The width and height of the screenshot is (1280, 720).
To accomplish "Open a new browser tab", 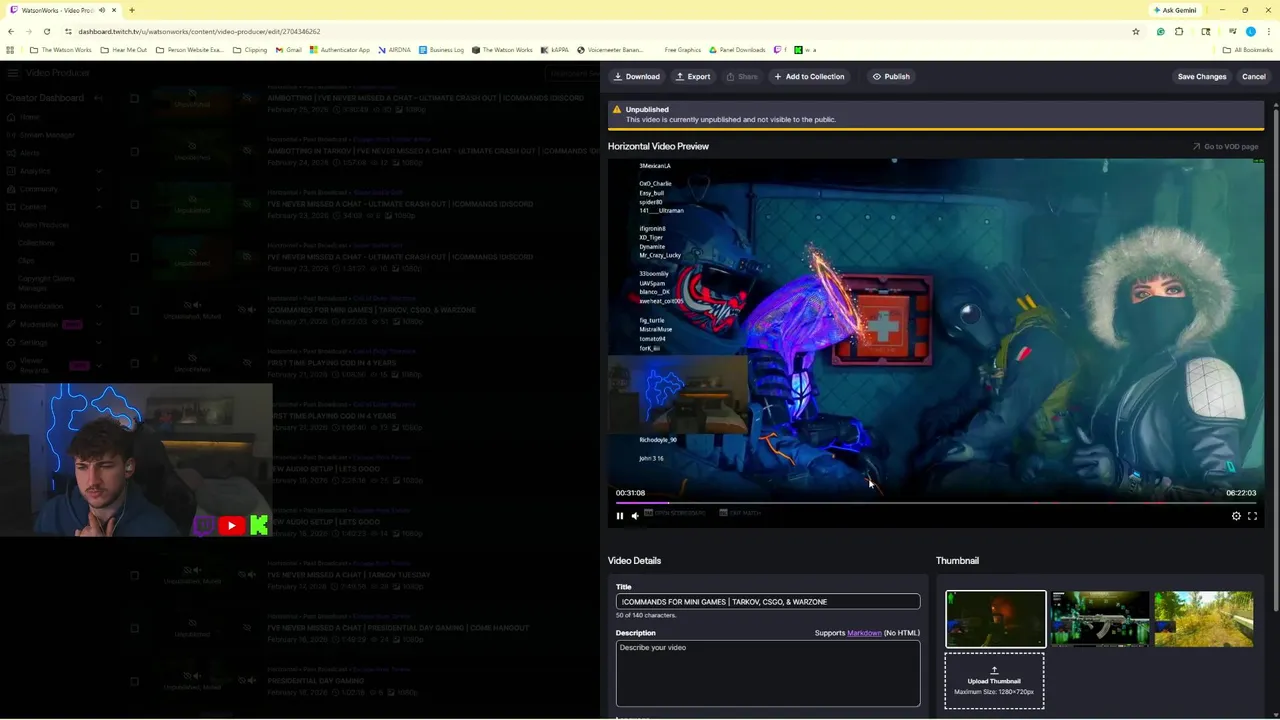I will click(132, 10).
